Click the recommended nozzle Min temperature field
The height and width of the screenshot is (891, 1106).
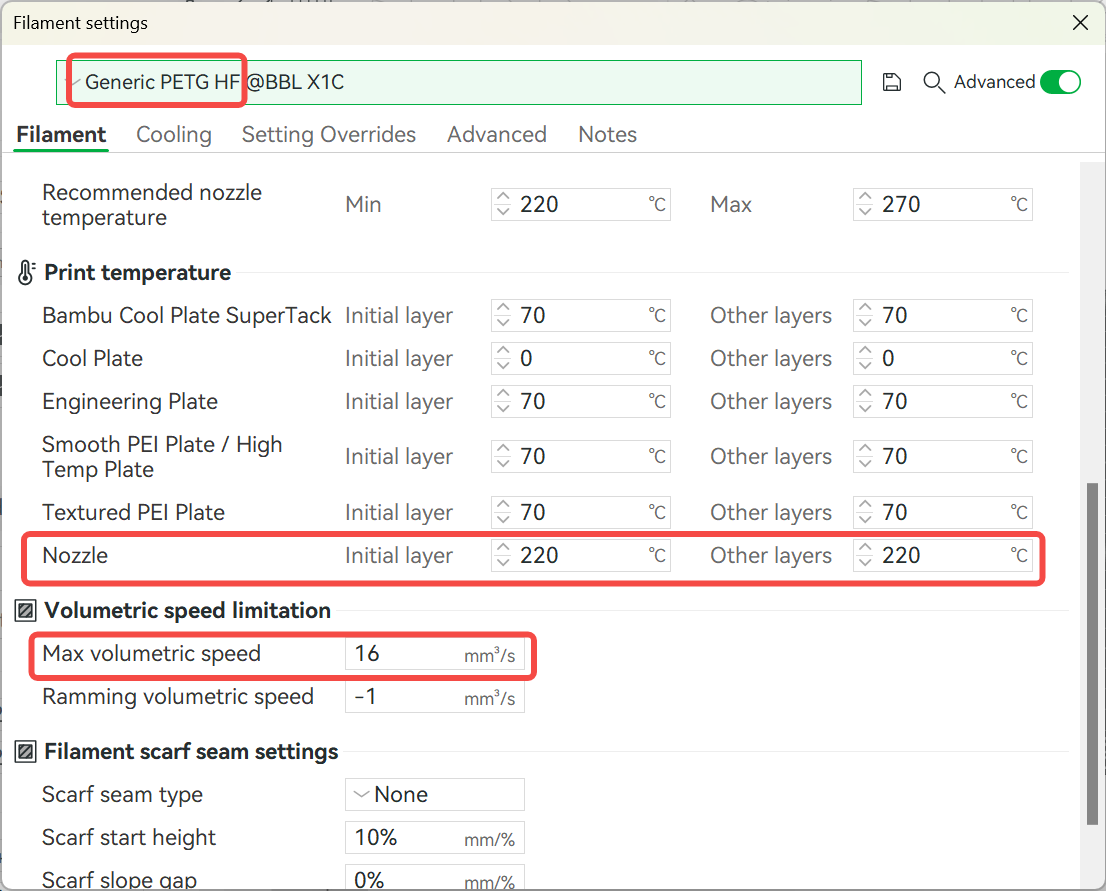[x=581, y=205]
